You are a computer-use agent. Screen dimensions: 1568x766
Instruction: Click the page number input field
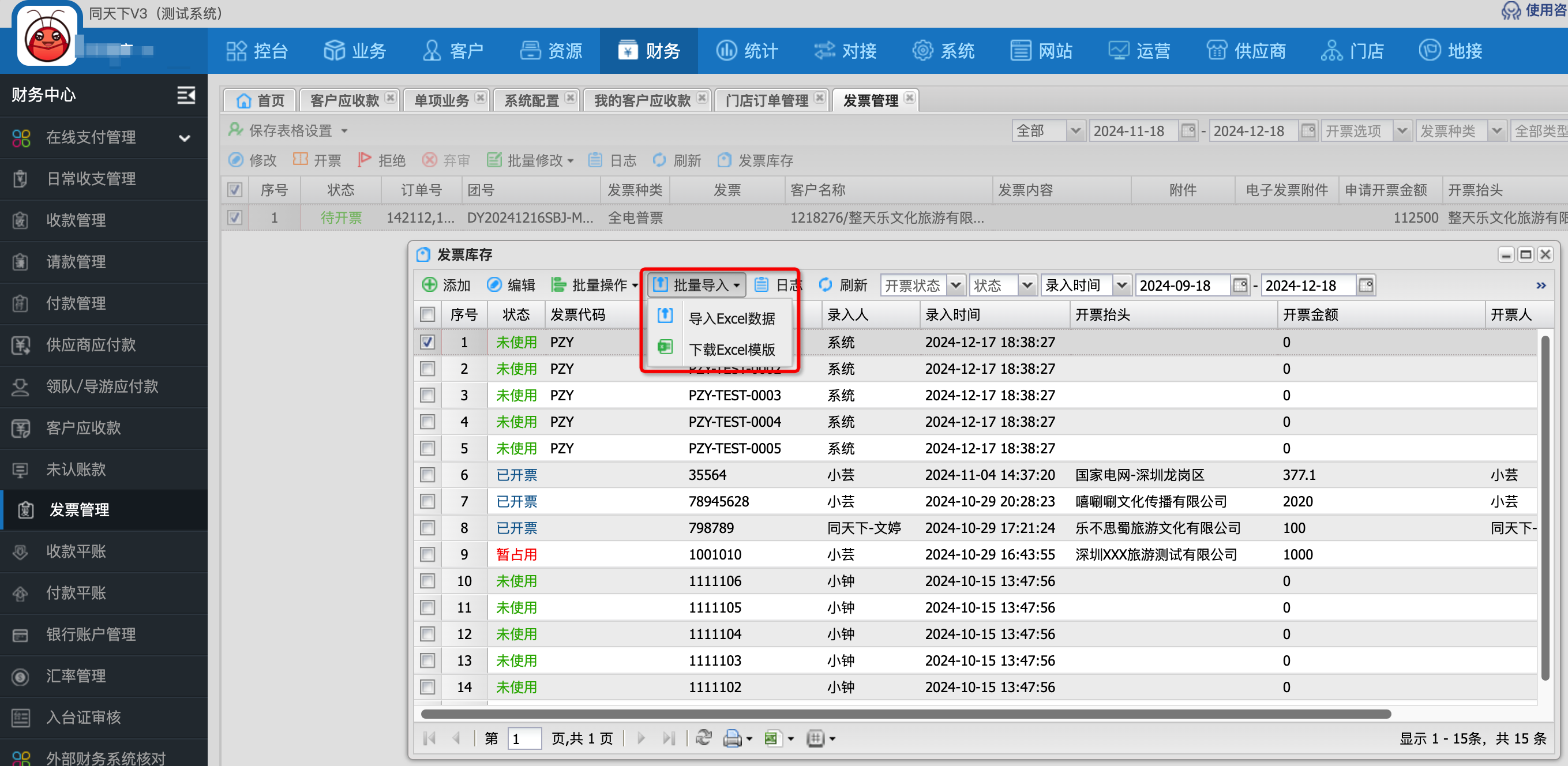point(524,738)
